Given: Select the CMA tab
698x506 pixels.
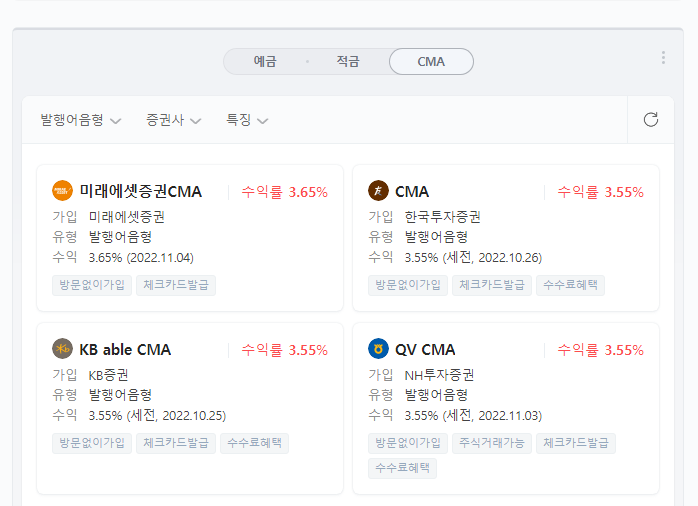Looking at the screenshot, I should point(431,61).
